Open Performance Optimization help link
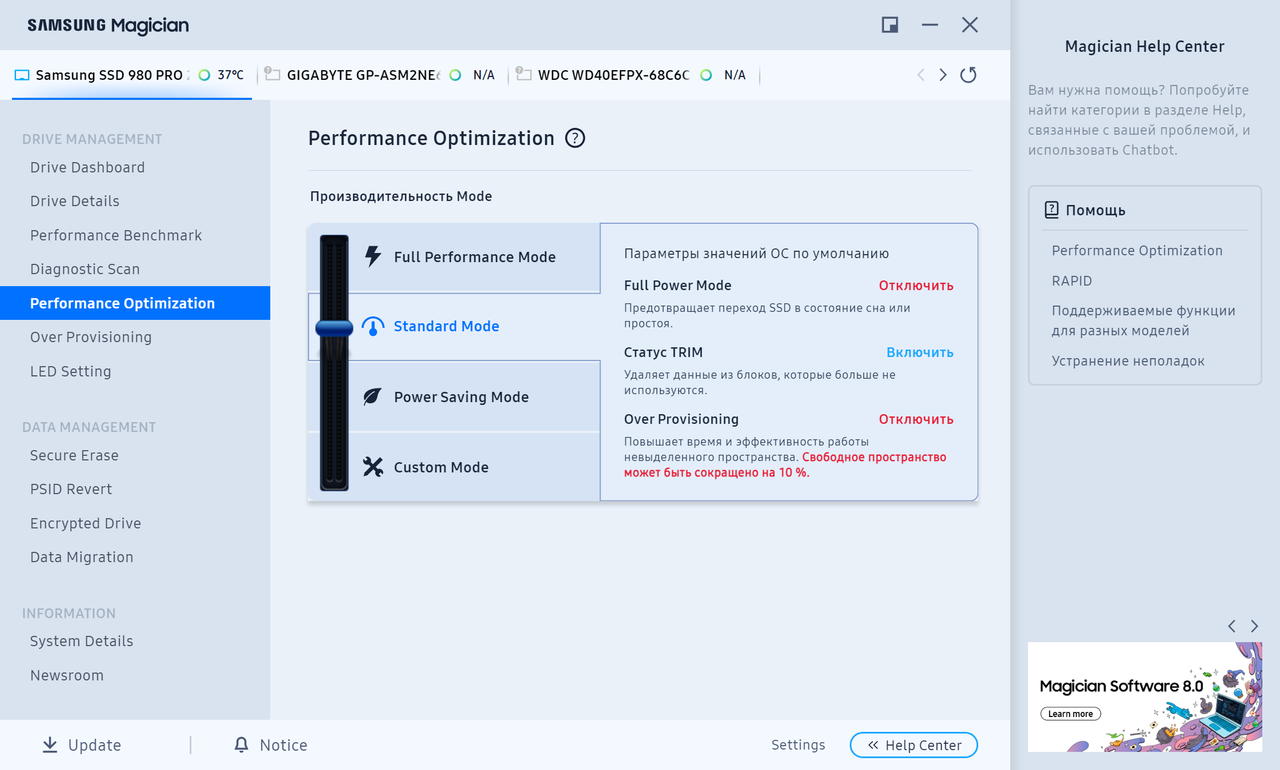The width and height of the screenshot is (1280, 770). click(1137, 250)
